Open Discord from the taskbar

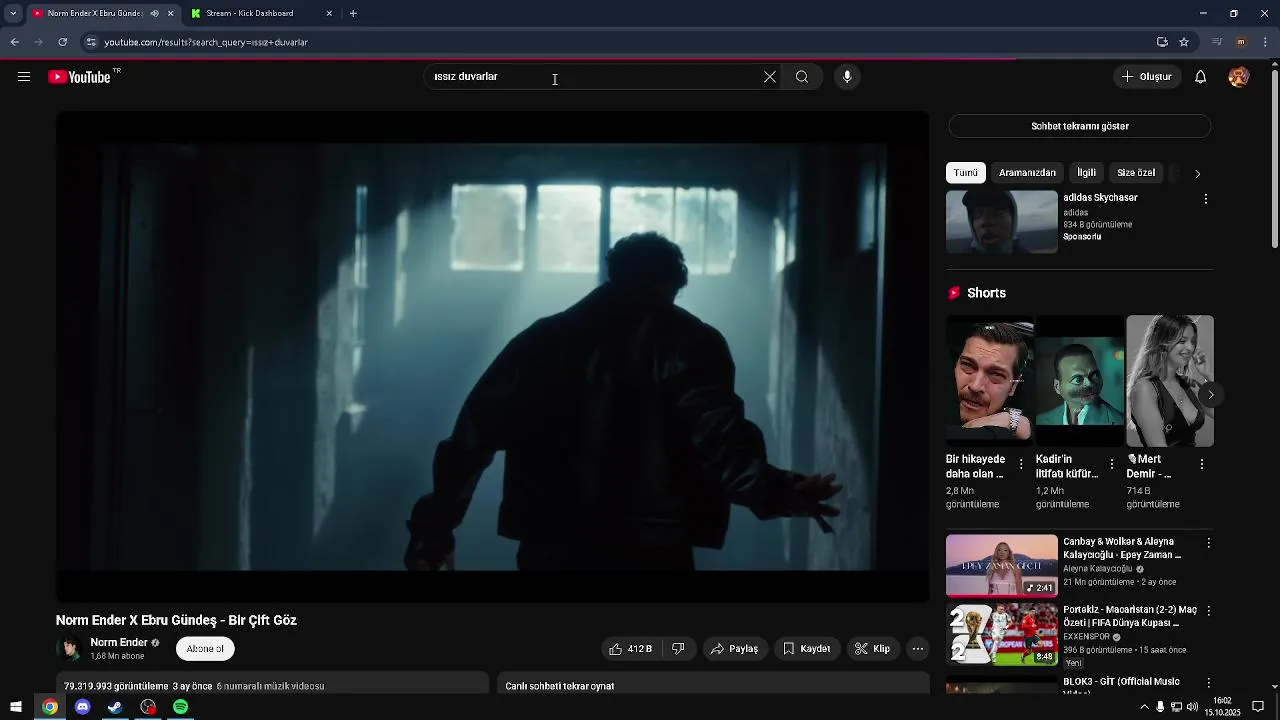(x=83, y=707)
